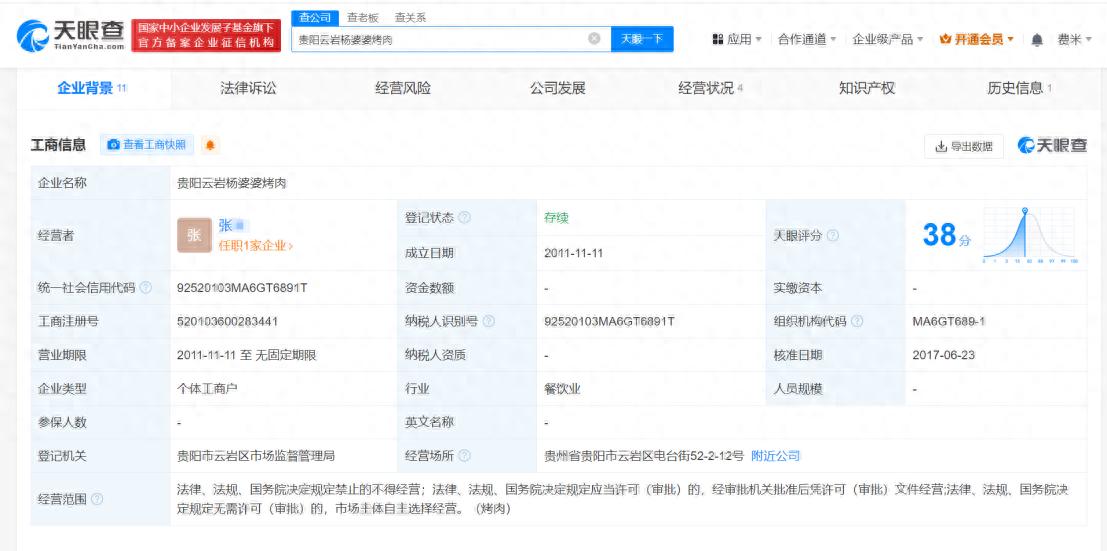Screen dimensions: 1107x551
Task: Click the help icon next to 经营场所
Action: pos(465,456)
